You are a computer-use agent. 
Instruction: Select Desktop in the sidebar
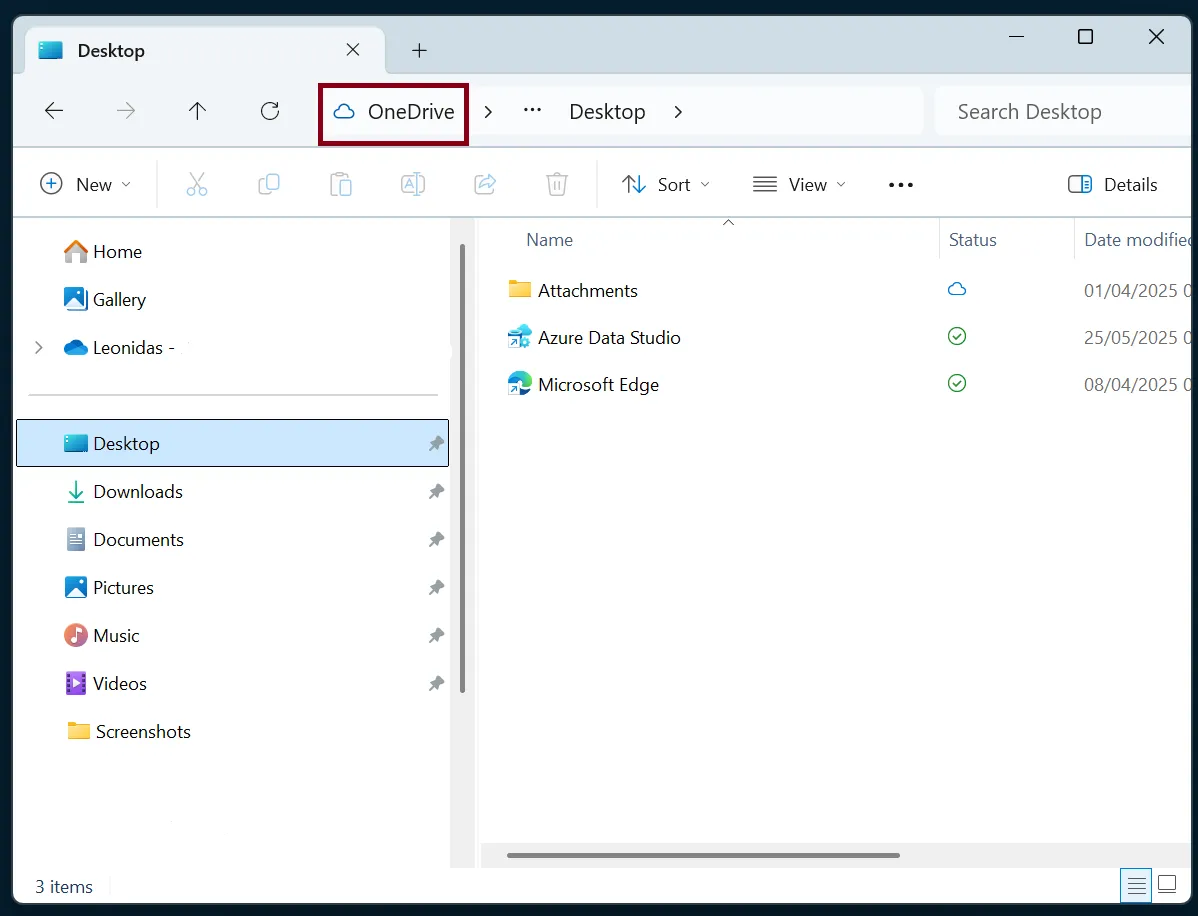pos(232,443)
